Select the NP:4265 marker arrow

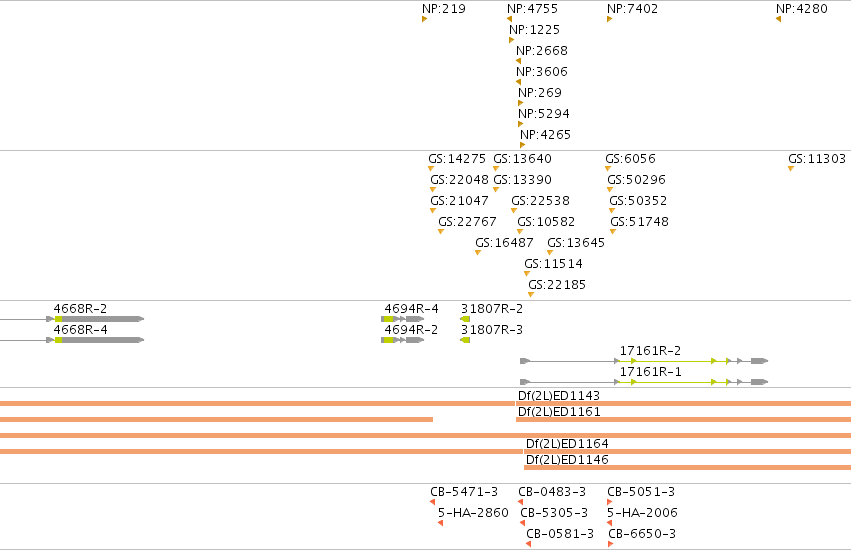[522, 145]
